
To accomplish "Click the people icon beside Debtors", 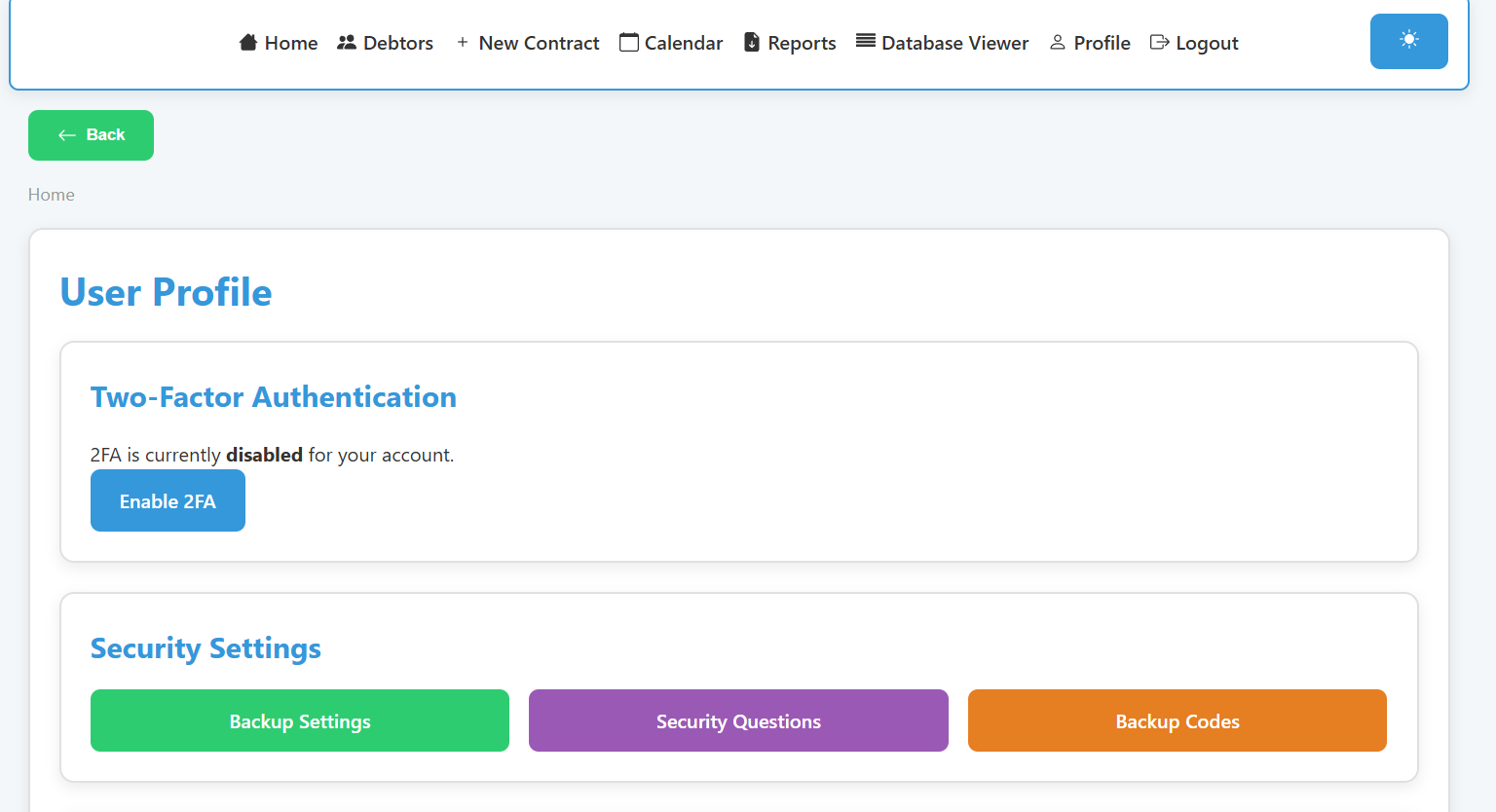I will pyautogui.click(x=347, y=42).
